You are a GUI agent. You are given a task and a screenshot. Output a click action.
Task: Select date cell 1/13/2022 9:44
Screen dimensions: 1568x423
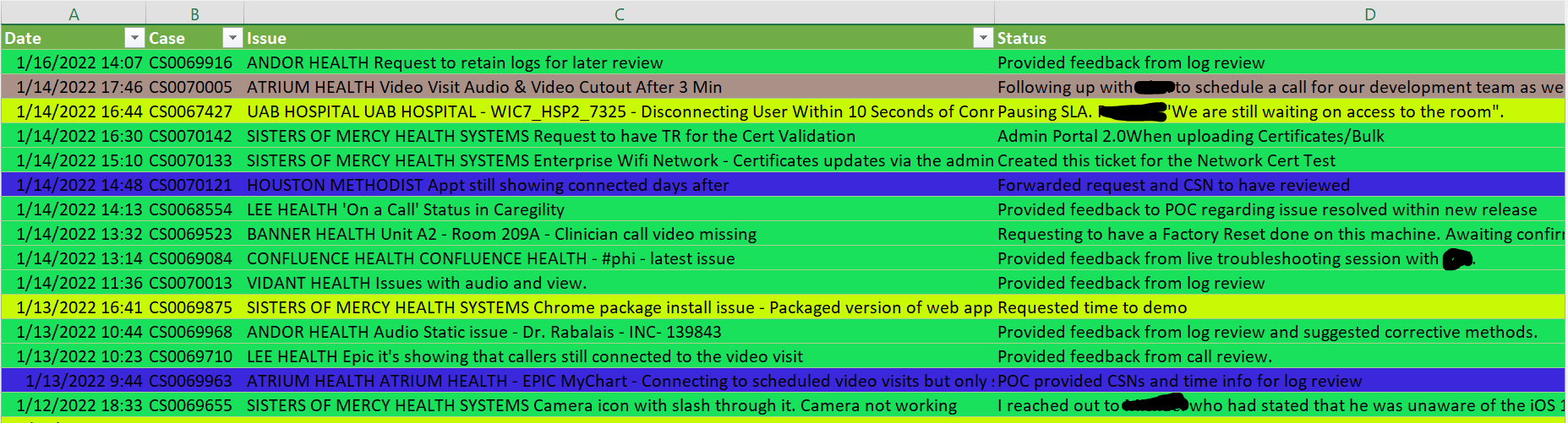(74, 381)
